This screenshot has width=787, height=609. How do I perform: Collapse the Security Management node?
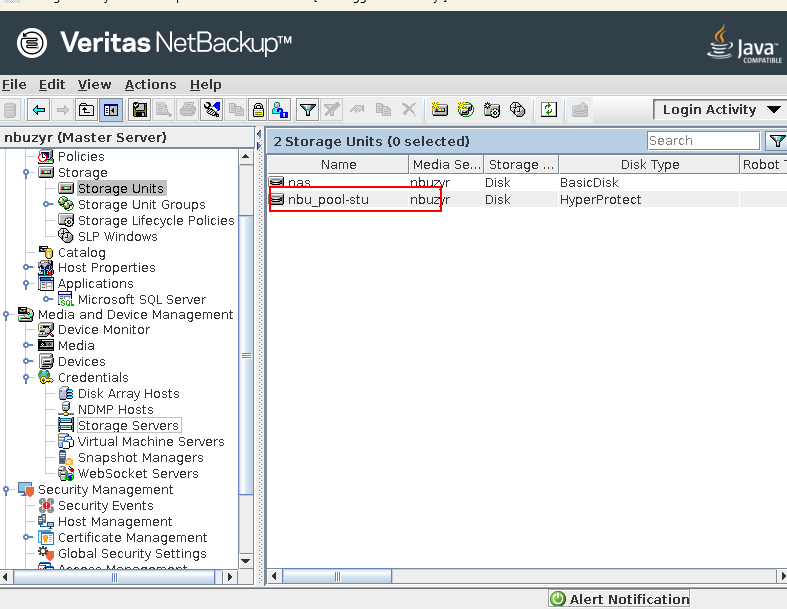(x=6, y=490)
